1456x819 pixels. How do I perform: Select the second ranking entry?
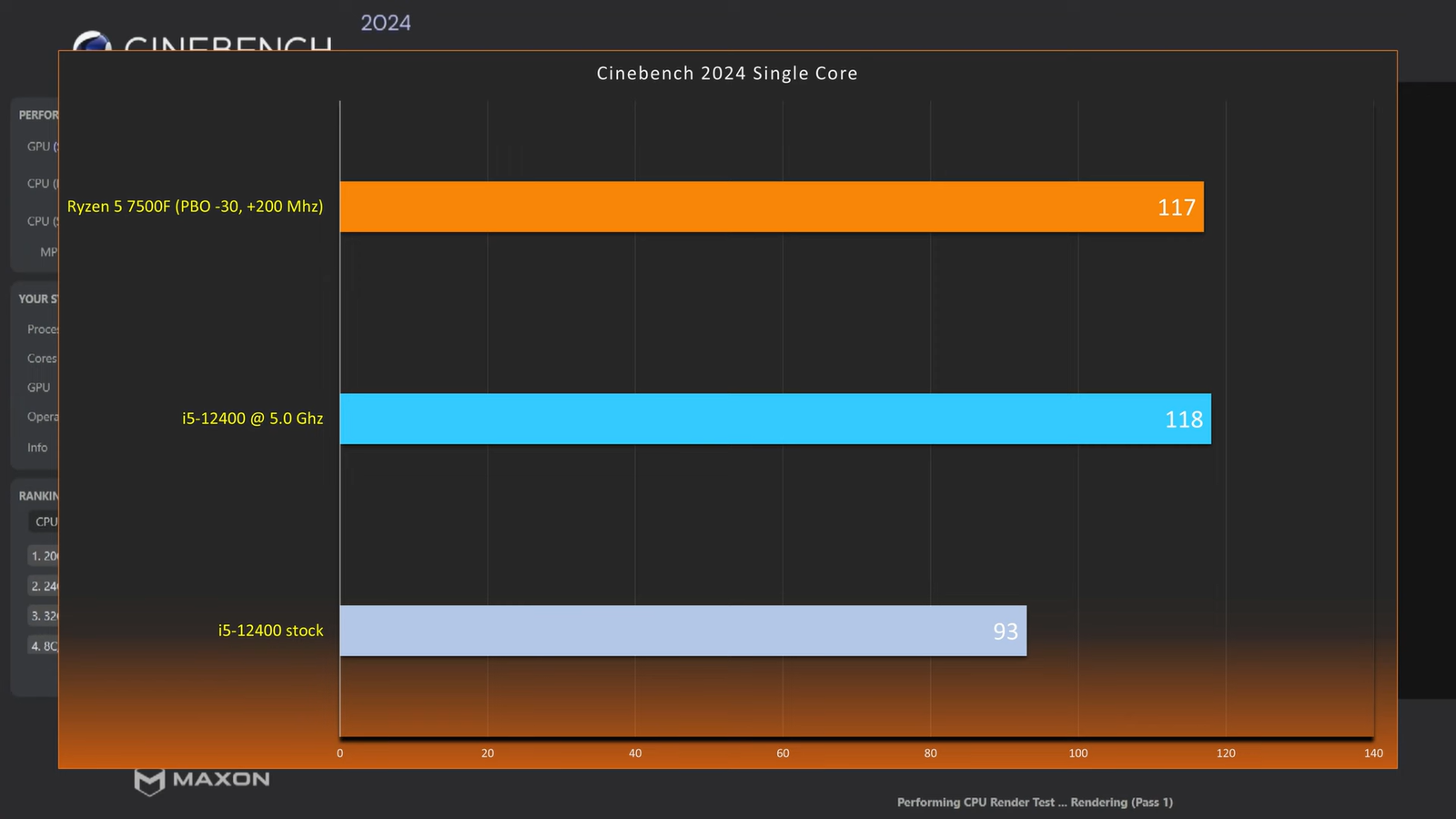pyautogui.click(x=44, y=586)
